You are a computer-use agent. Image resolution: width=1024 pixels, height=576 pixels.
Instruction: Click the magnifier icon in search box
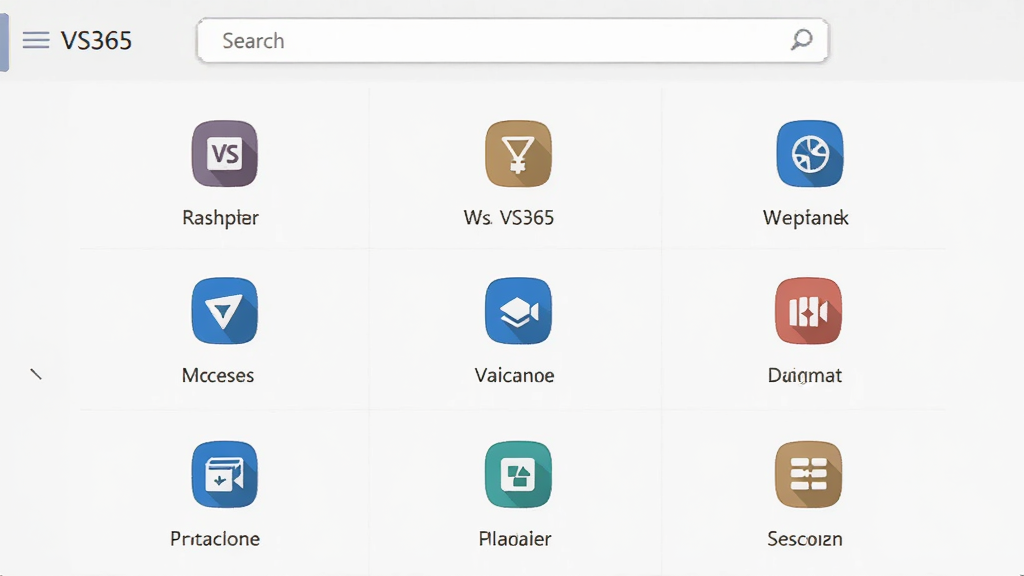pos(801,40)
